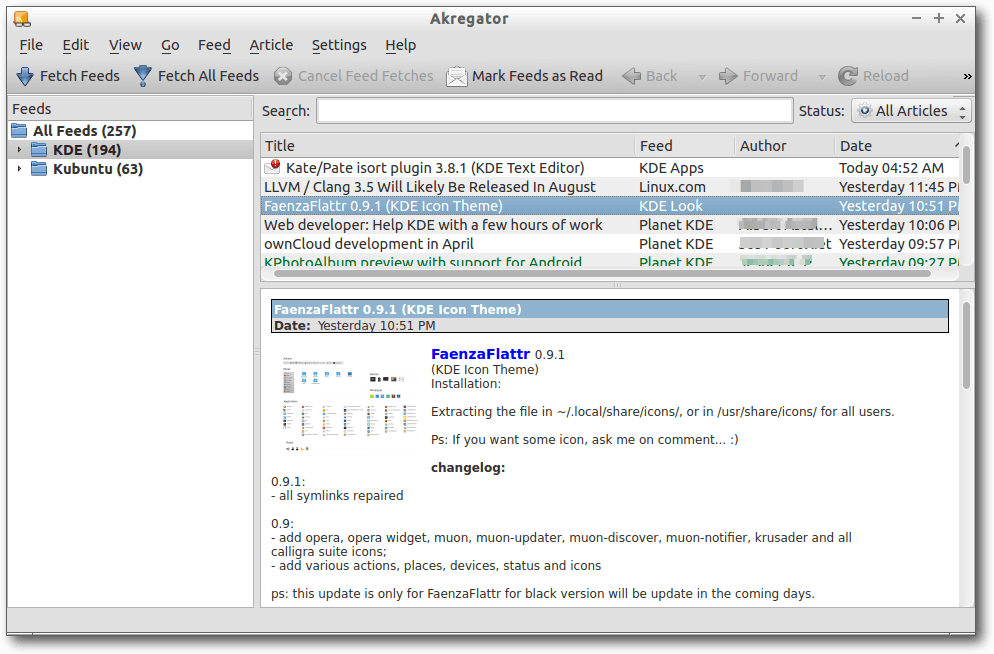
Task: Click the FaenzaFlattr icon theme preview thumbnail
Action: (349, 403)
